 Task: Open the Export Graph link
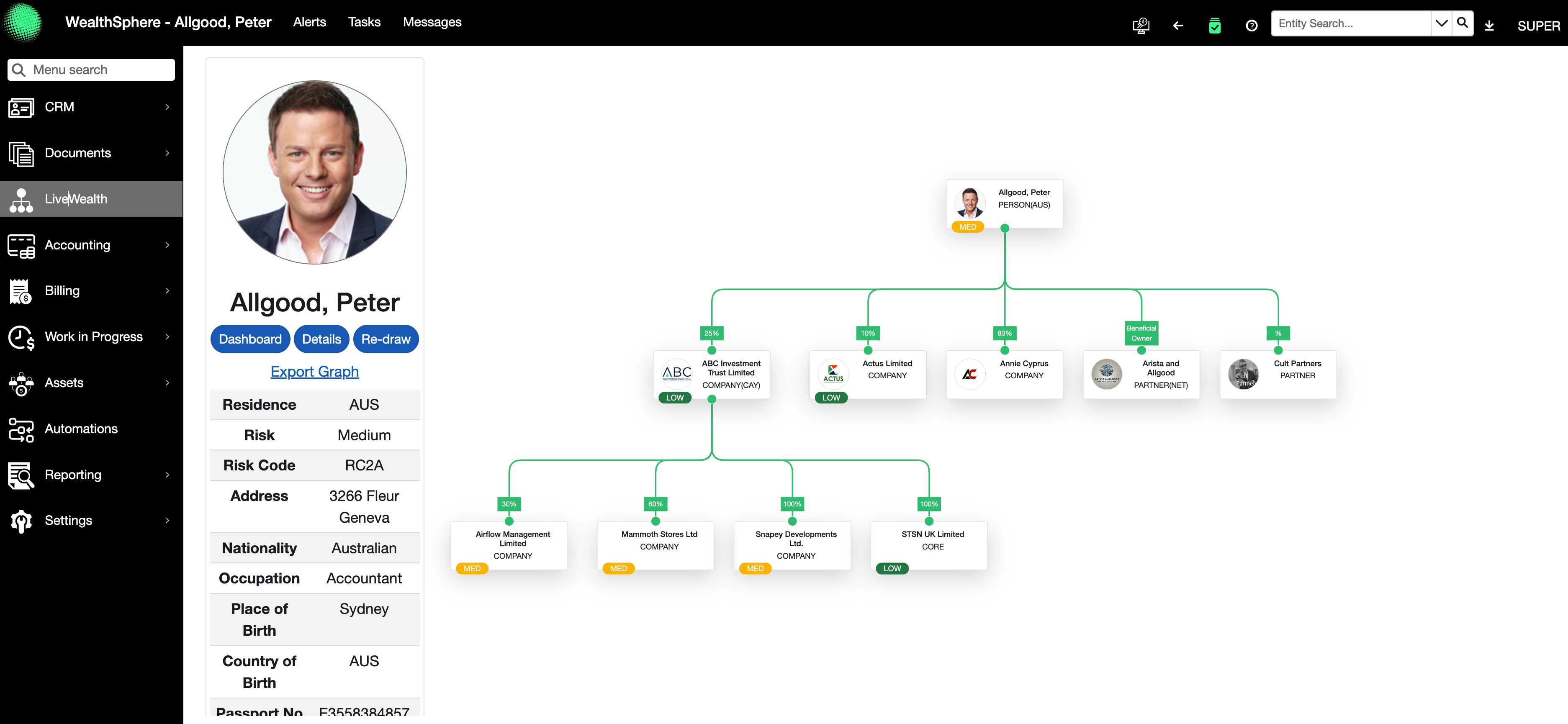click(x=314, y=371)
